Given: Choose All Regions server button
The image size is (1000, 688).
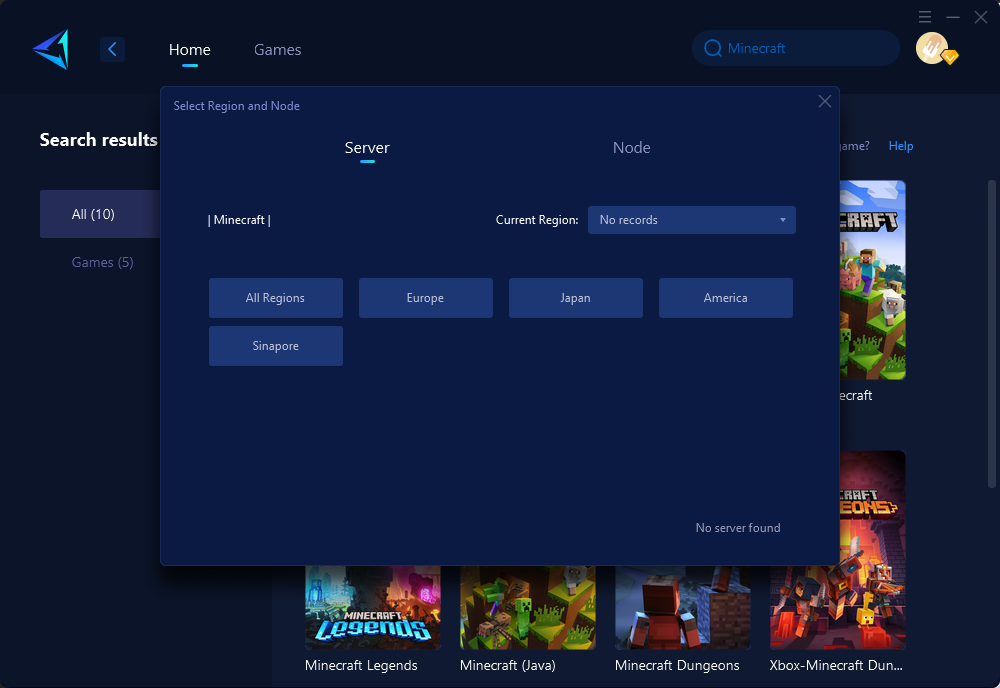Looking at the screenshot, I should [x=276, y=298].
